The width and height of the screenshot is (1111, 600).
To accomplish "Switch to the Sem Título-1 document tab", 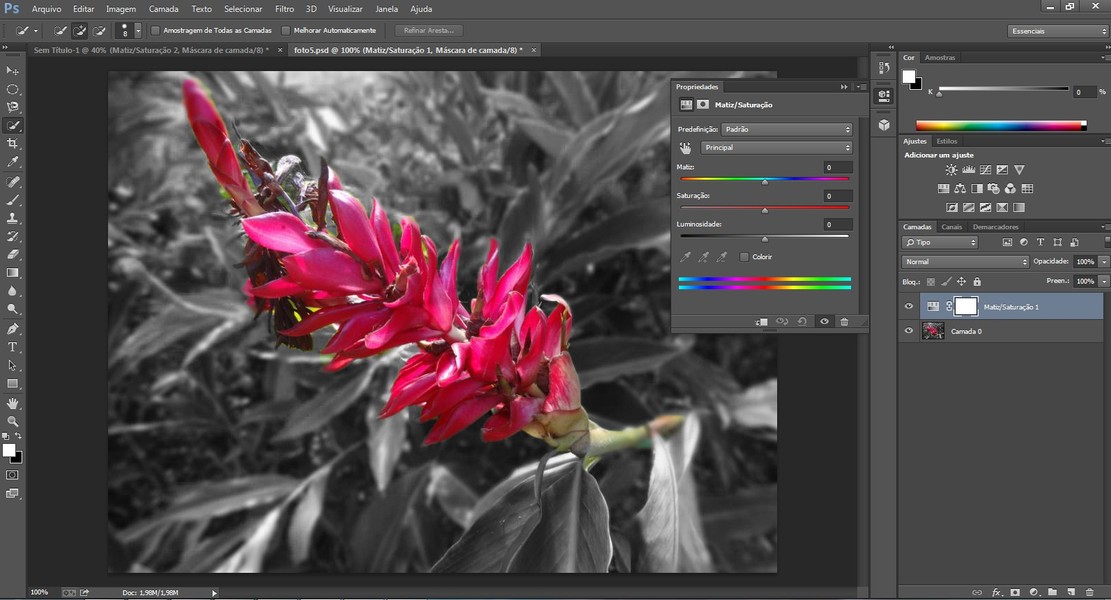I will coord(150,50).
